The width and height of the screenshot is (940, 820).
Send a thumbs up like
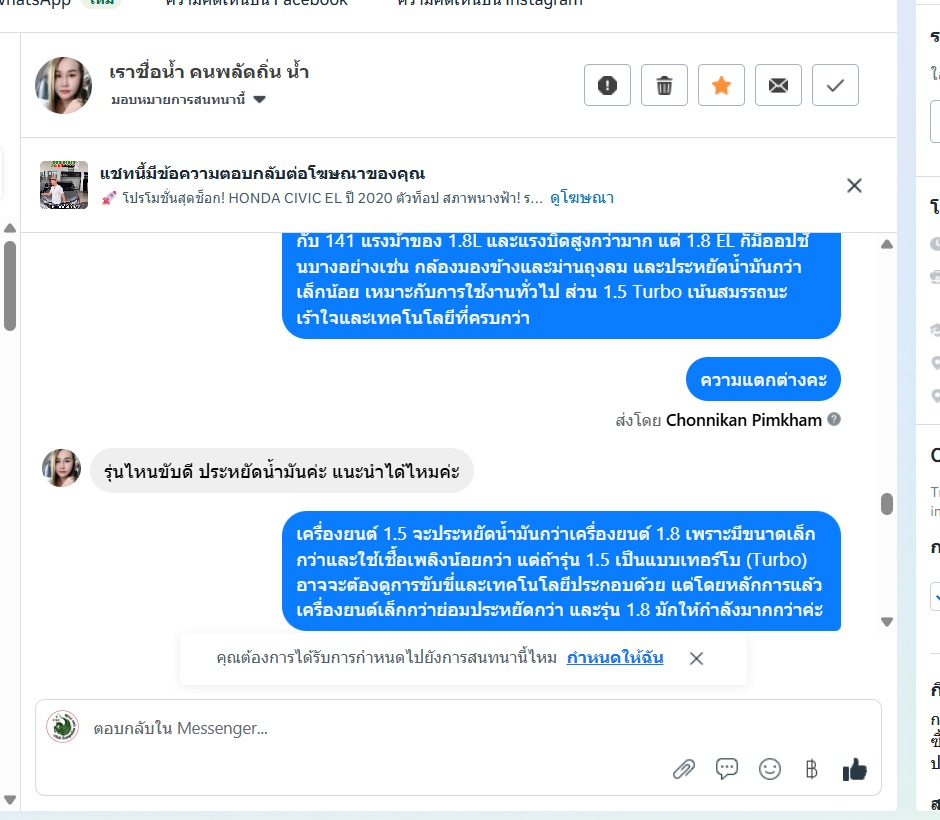click(854, 769)
